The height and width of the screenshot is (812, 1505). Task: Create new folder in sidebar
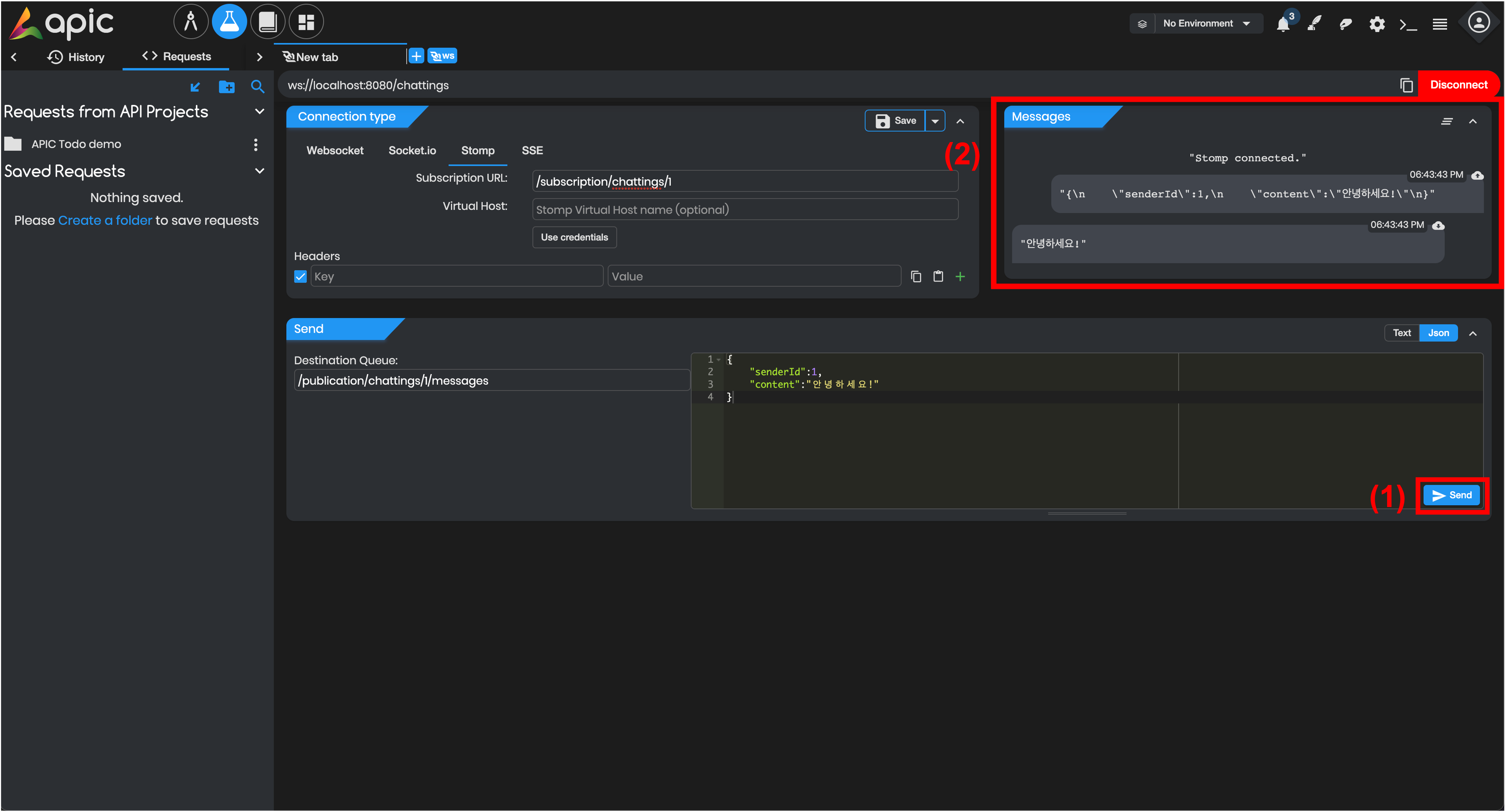point(227,87)
